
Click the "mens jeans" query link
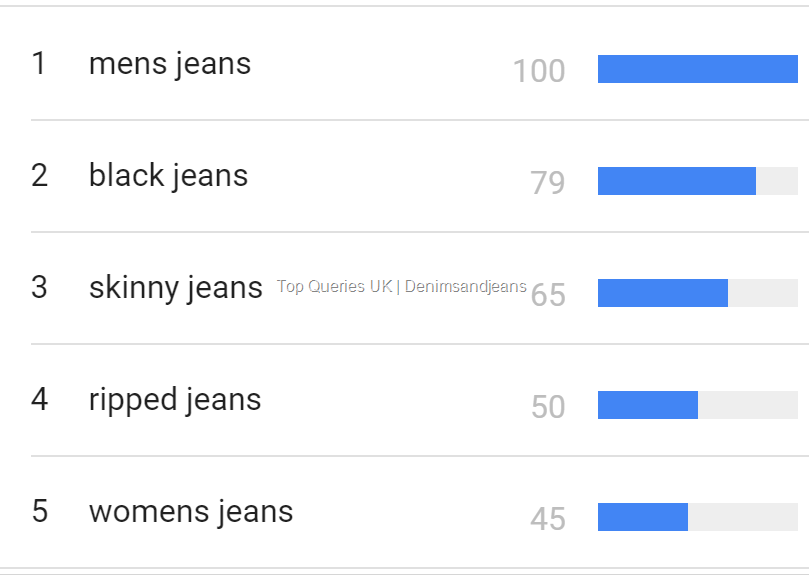point(169,65)
